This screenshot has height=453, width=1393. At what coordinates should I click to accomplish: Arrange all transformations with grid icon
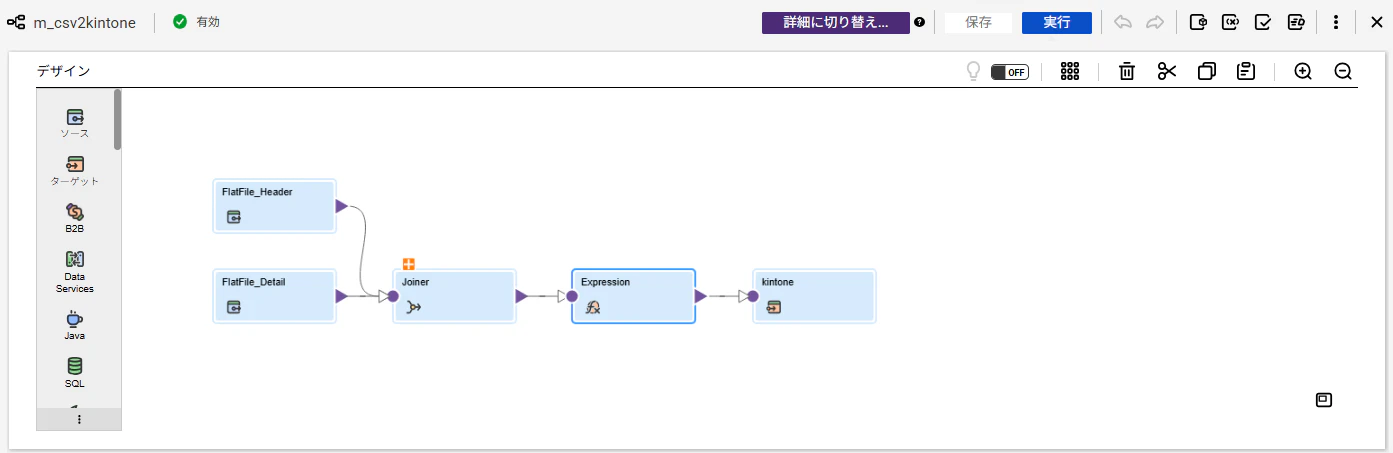1070,71
